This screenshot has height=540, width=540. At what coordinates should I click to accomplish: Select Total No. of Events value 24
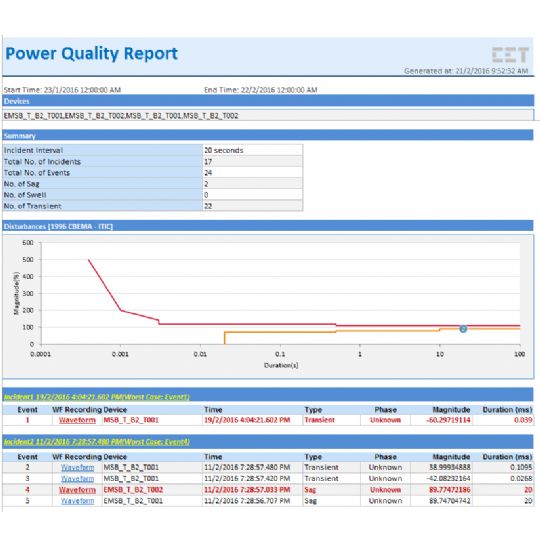click(253, 173)
